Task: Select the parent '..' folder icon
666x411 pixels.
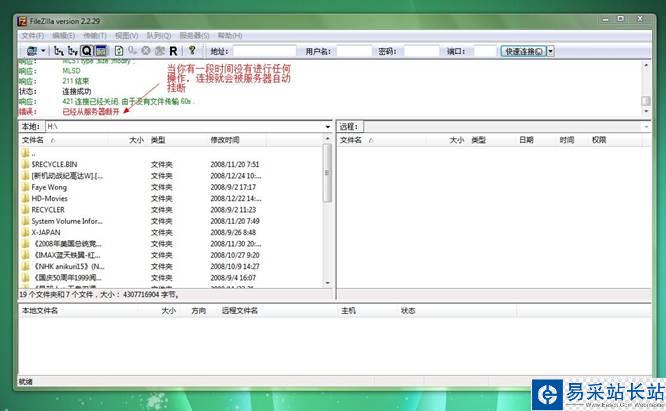Action: tap(25, 153)
